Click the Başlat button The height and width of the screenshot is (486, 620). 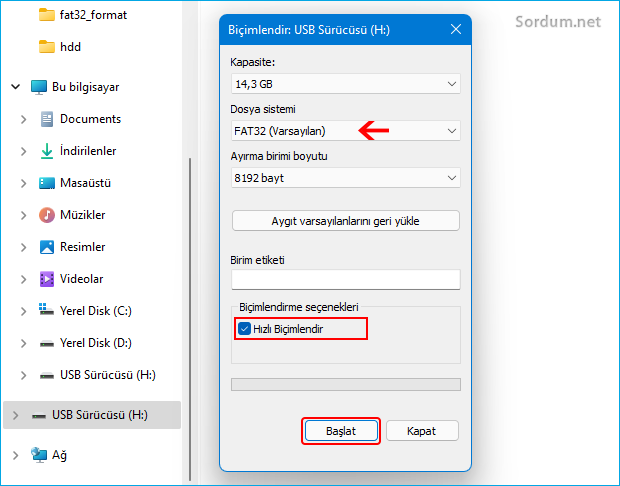click(341, 431)
